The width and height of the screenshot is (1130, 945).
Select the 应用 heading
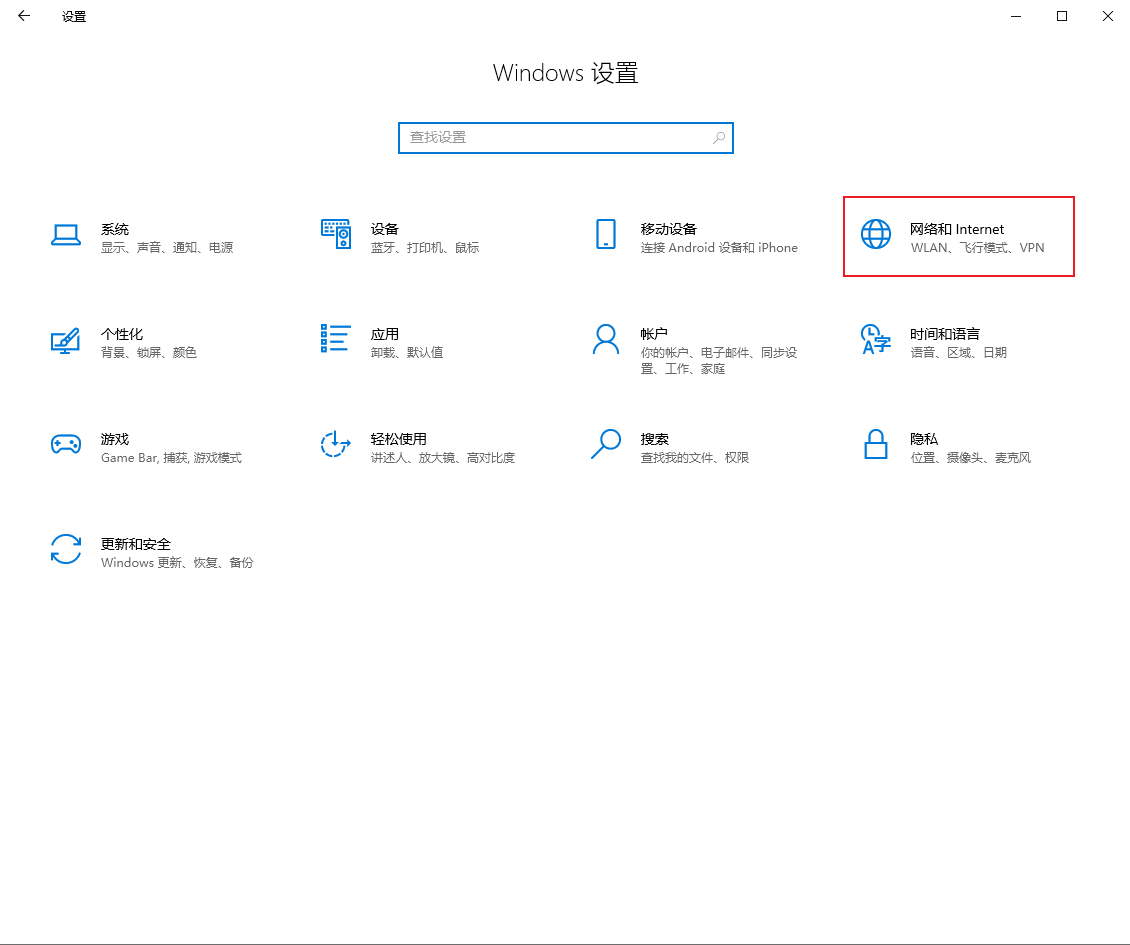(384, 334)
